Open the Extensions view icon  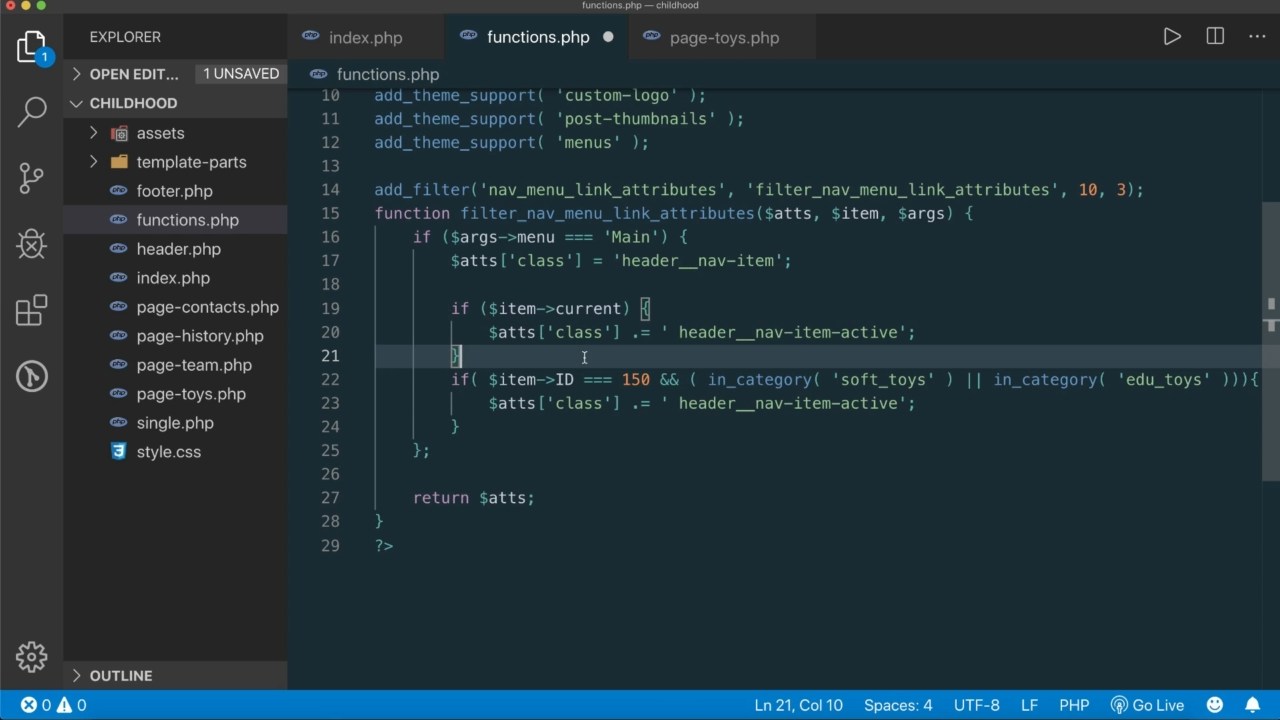(x=31, y=311)
